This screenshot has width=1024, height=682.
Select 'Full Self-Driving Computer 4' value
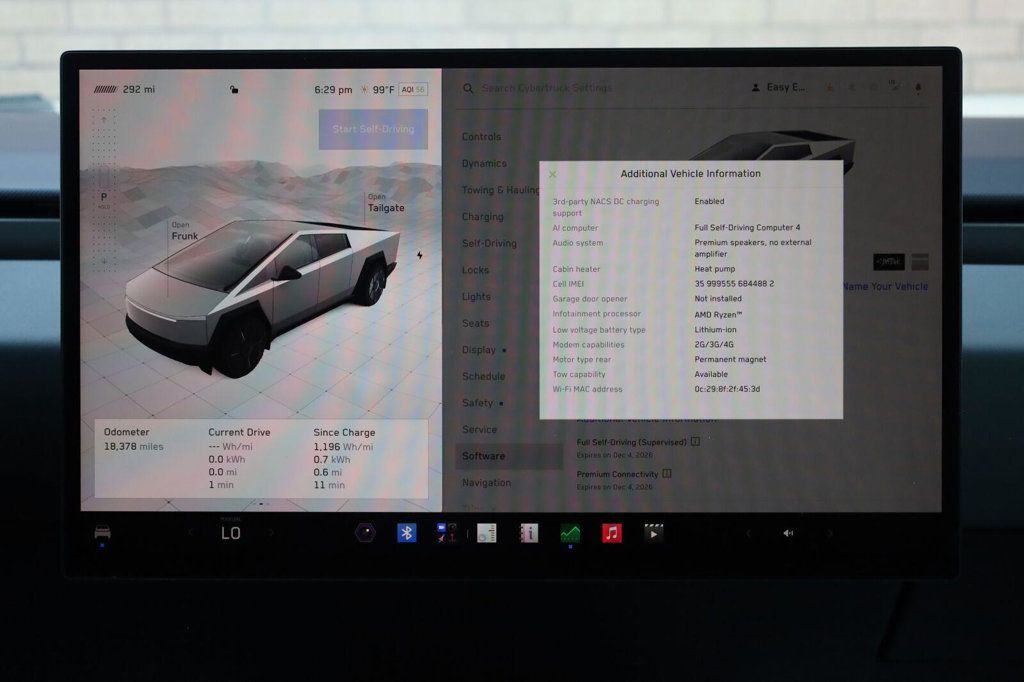point(747,227)
